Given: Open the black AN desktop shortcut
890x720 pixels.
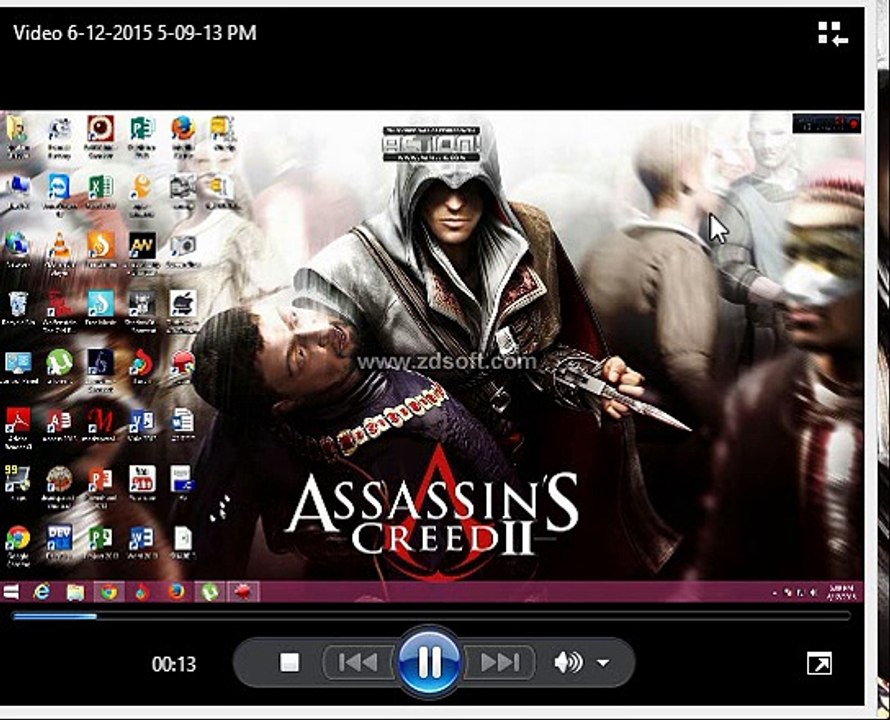Looking at the screenshot, I should (x=142, y=253).
